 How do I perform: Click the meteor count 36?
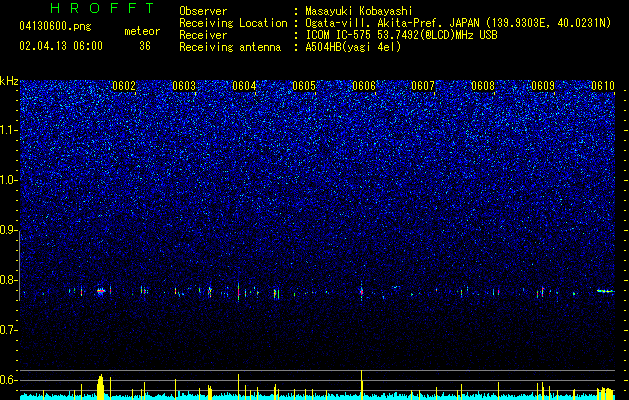pyautogui.click(x=145, y=46)
